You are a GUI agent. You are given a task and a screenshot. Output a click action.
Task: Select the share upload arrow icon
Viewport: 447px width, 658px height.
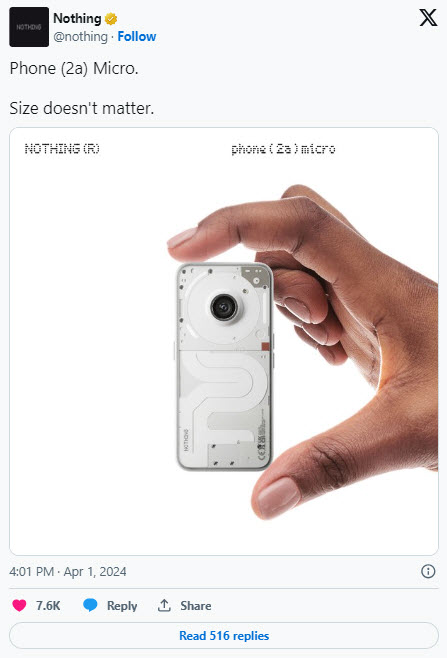(x=164, y=605)
